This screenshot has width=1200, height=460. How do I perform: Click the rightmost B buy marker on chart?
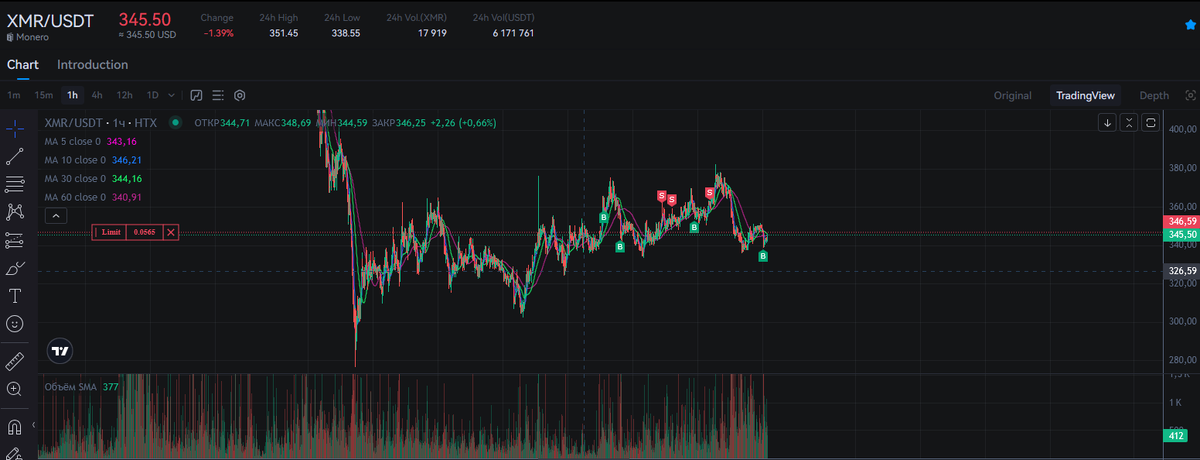click(763, 257)
